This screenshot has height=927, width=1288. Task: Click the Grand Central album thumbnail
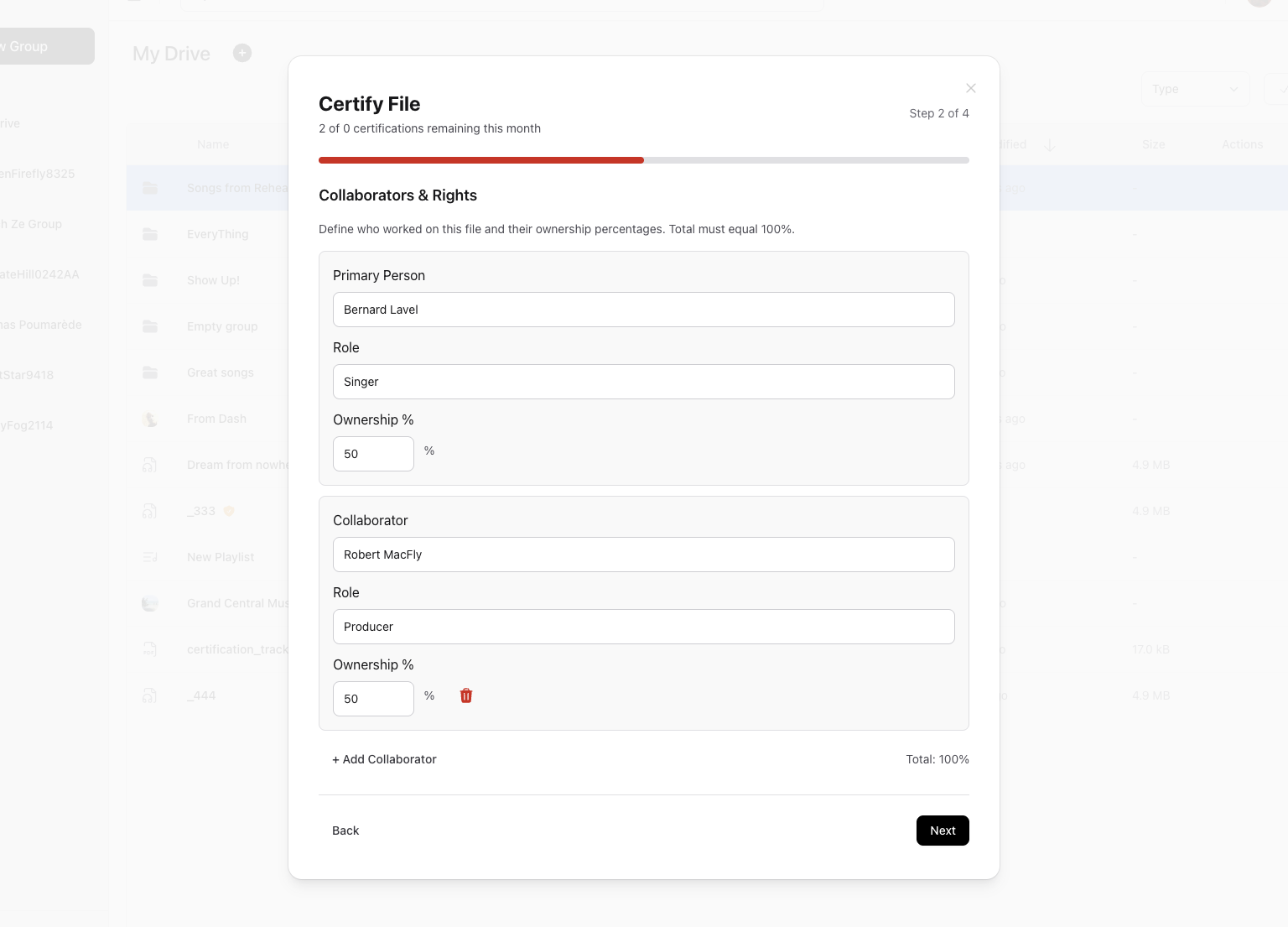click(x=150, y=602)
